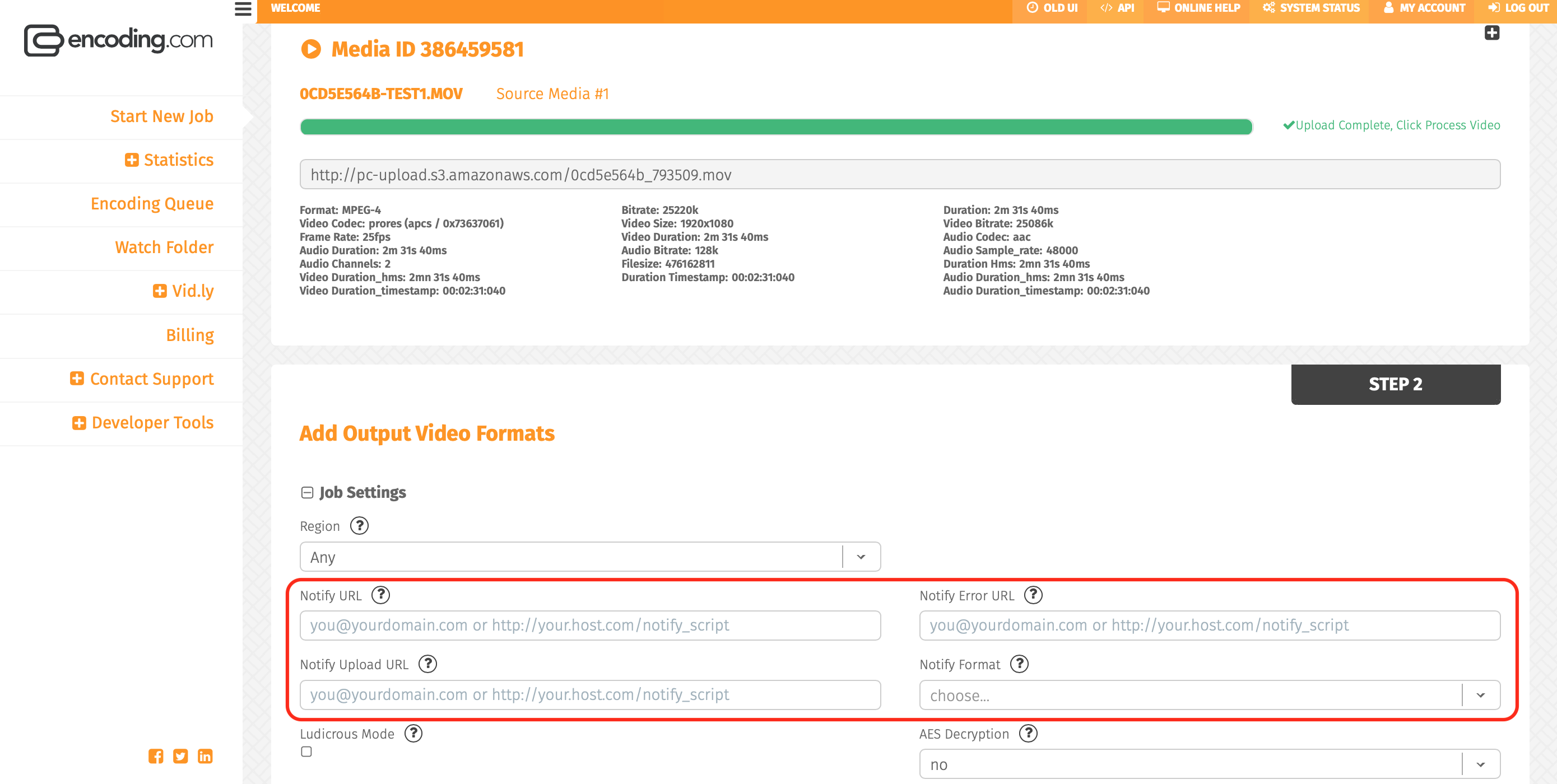Open the Facebook social icon
The height and width of the screenshot is (784, 1557).
[156, 756]
